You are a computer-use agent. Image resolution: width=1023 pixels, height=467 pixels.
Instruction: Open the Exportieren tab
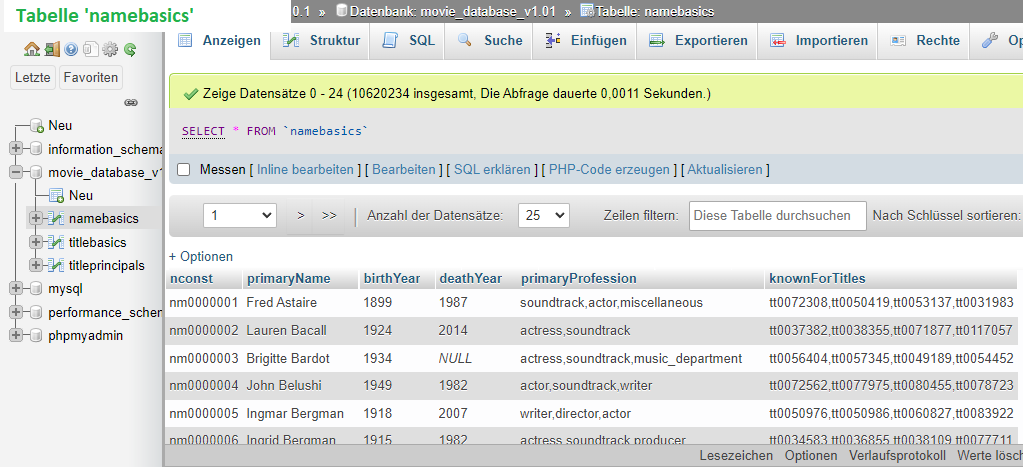click(698, 40)
